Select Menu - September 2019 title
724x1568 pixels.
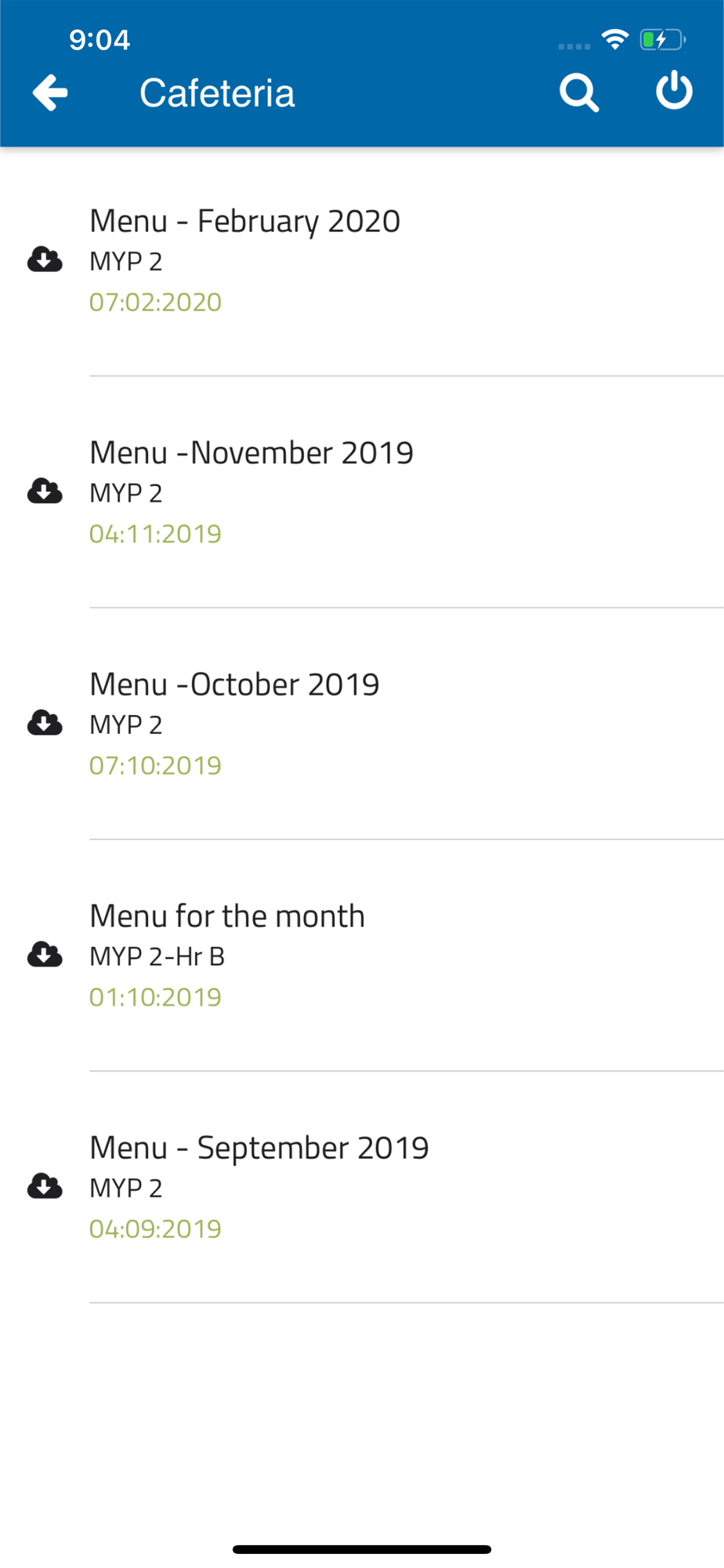click(259, 1148)
